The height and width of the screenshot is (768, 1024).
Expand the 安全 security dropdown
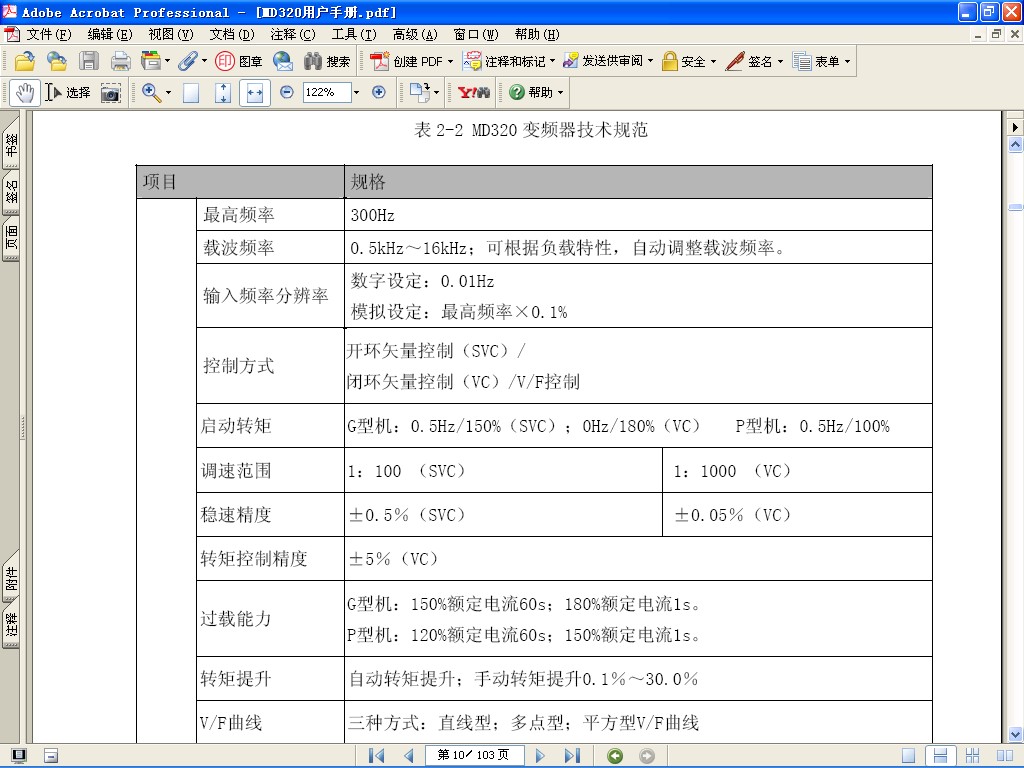[x=713, y=61]
